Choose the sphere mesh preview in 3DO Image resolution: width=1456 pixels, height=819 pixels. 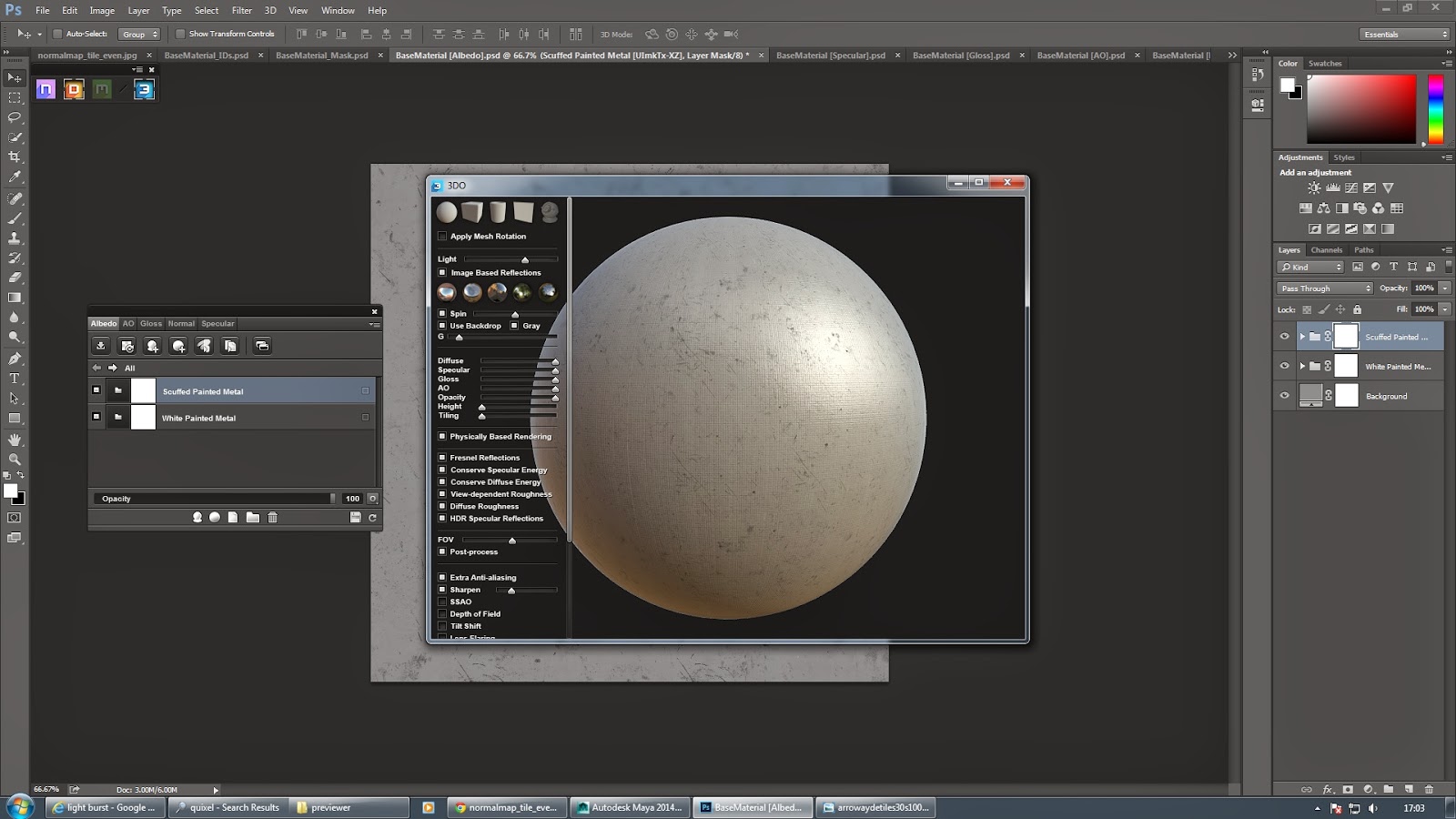tap(447, 213)
